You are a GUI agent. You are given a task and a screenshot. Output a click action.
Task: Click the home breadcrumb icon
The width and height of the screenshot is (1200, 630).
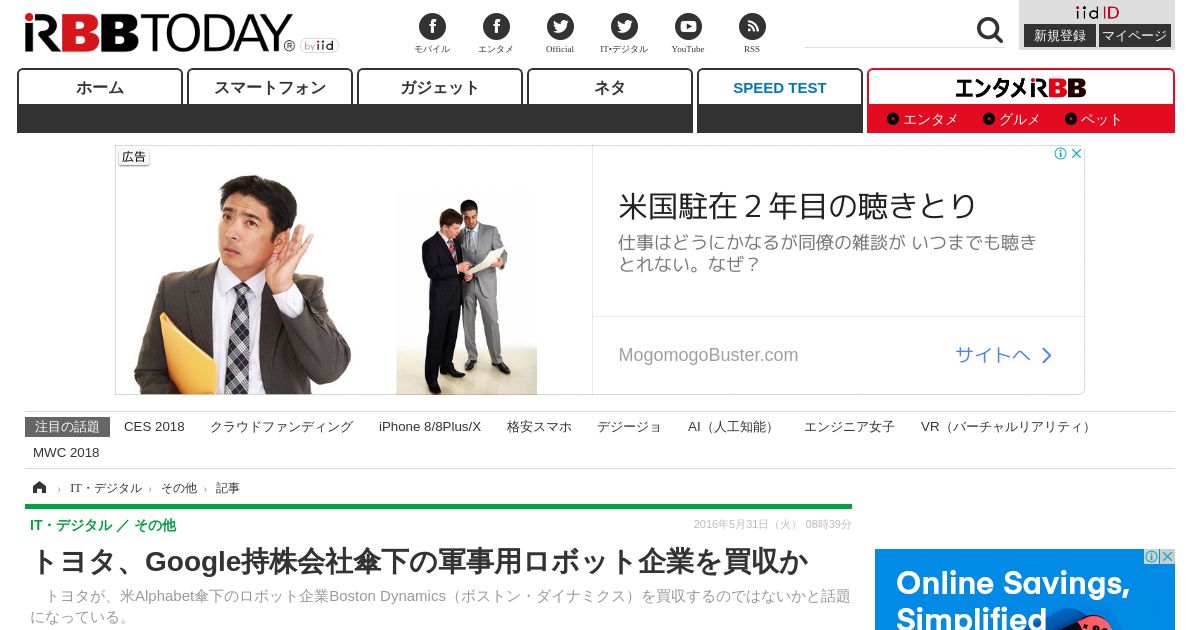tap(40, 487)
